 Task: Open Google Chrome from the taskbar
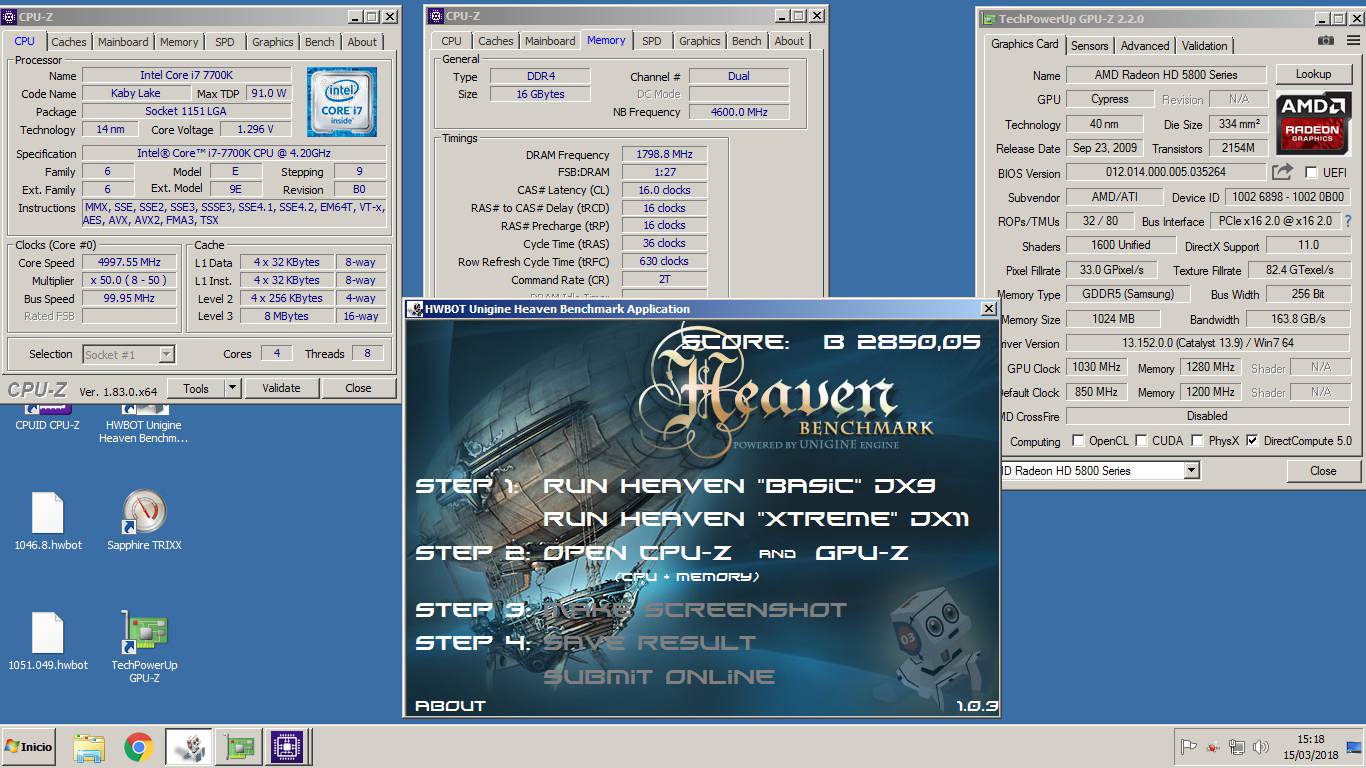(138, 747)
